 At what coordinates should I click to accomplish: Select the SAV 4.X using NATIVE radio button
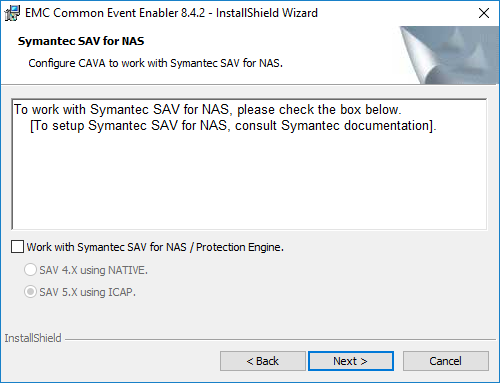[x=30, y=270]
